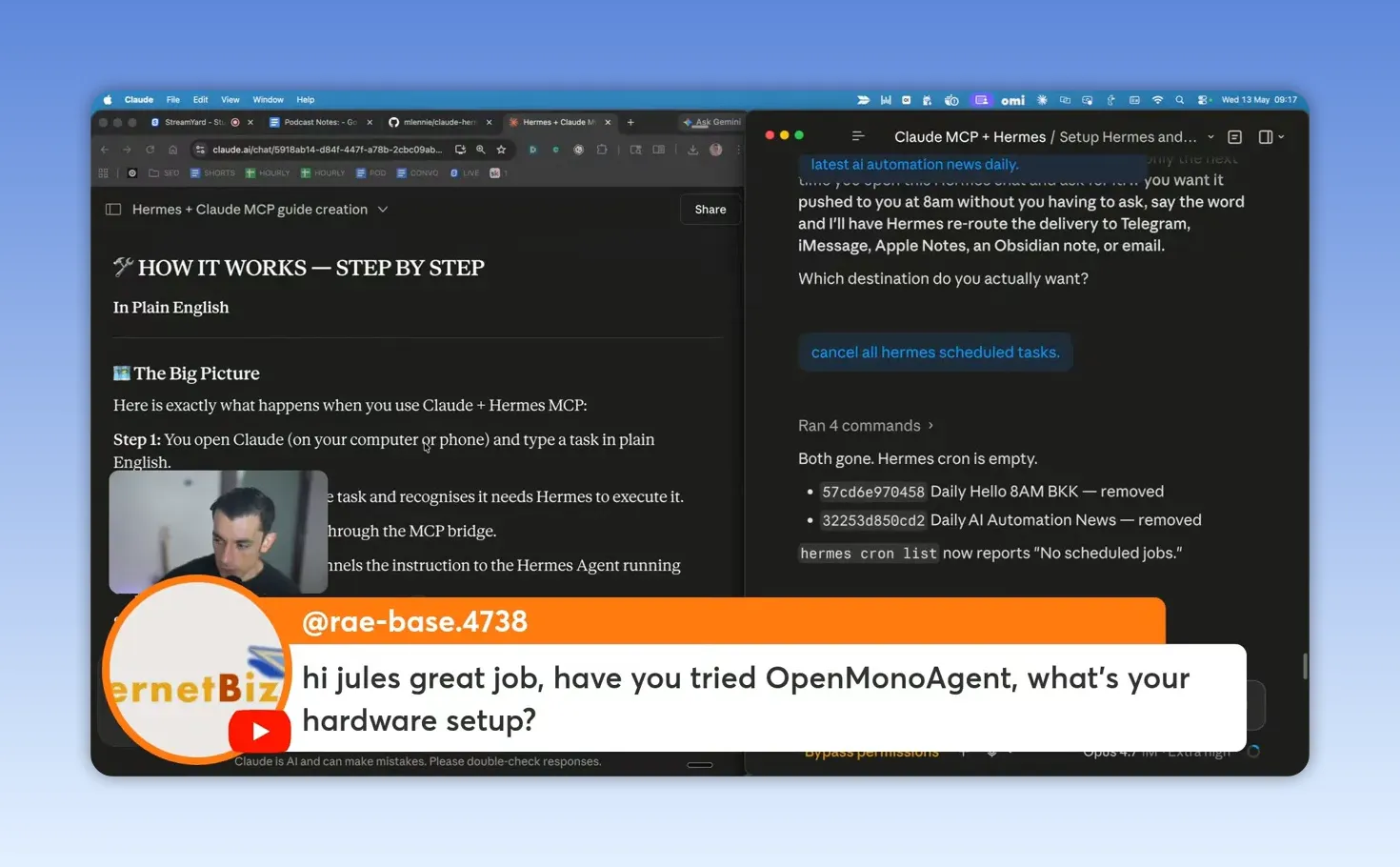The height and width of the screenshot is (867, 1400).
Task: Open the apps grid in bookmarks bar
Action: pos(103,173)
